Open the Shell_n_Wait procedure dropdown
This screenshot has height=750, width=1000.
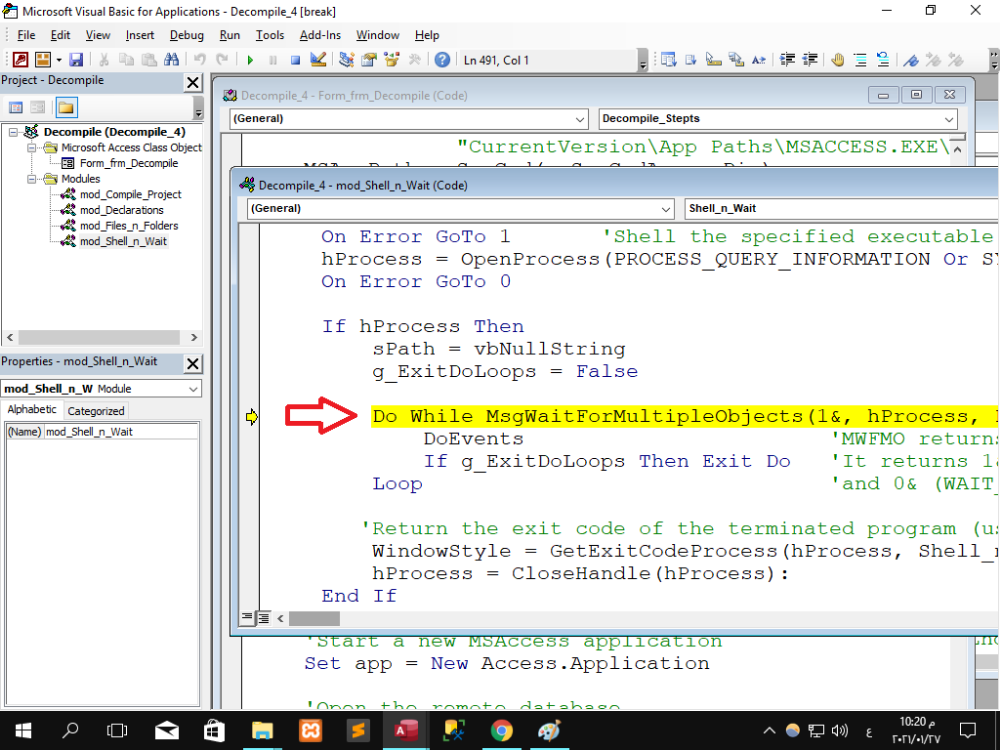[x=842, y=209]
